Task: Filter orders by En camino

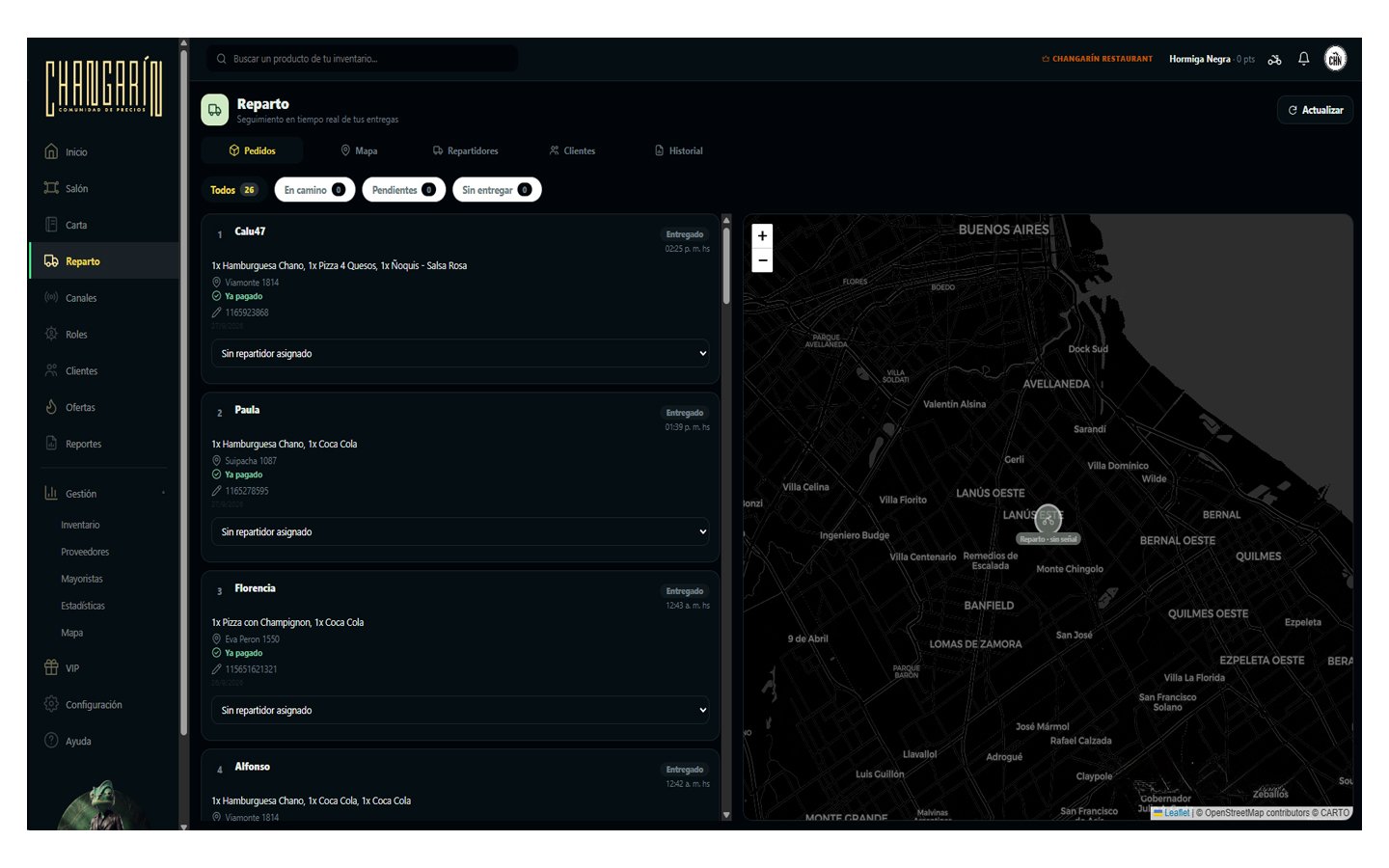Action: (314, 190)
